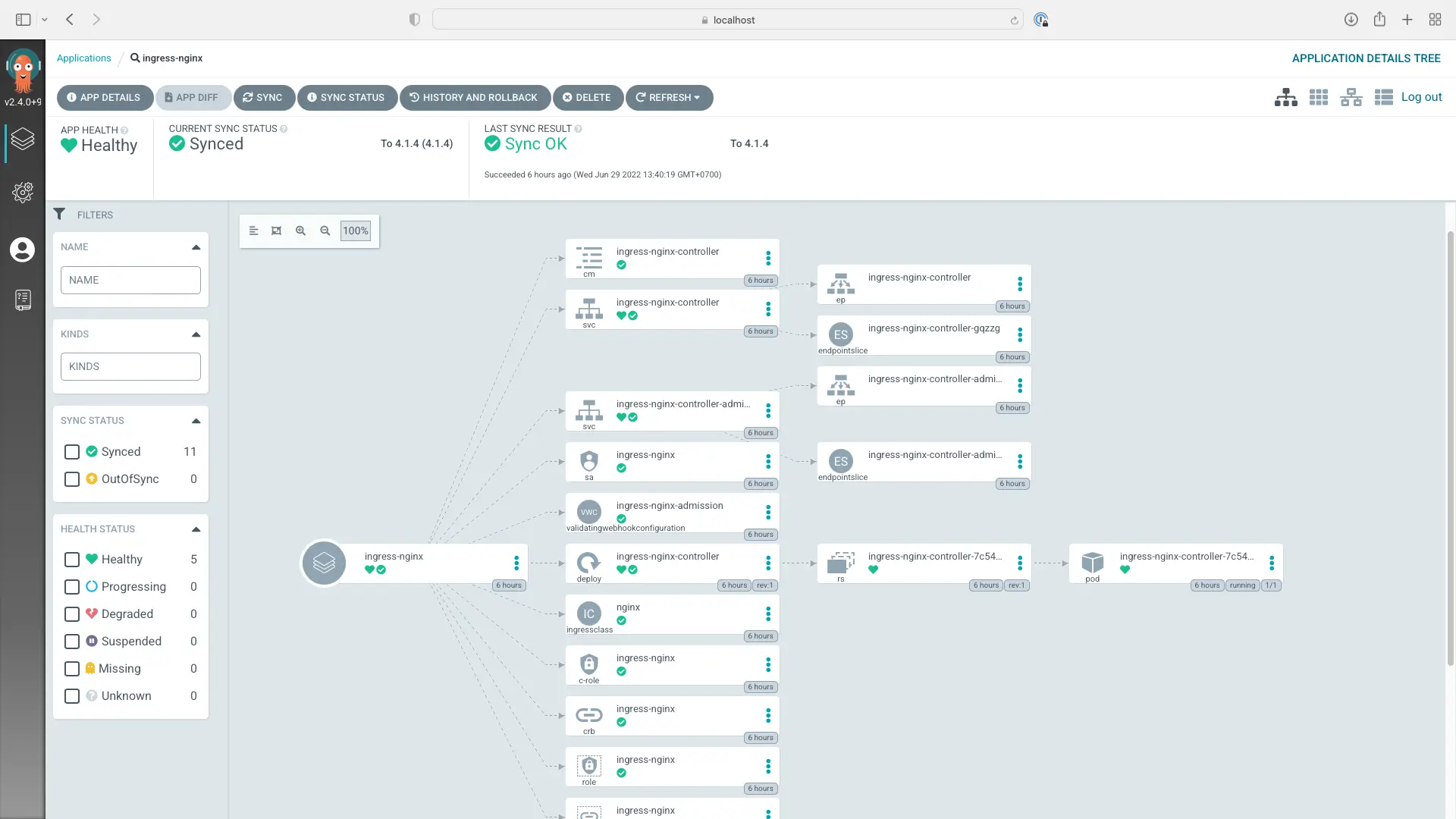
Task: Check the Progressing filter checkbox
Action: 72,587
